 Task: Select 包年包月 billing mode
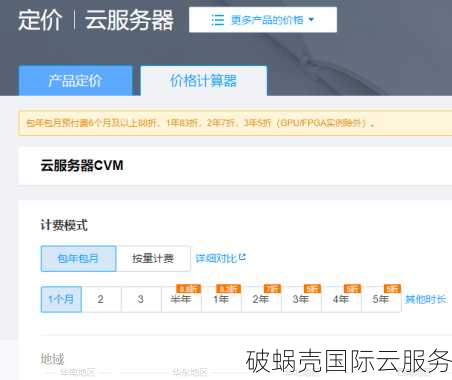(x=78, y=259)
